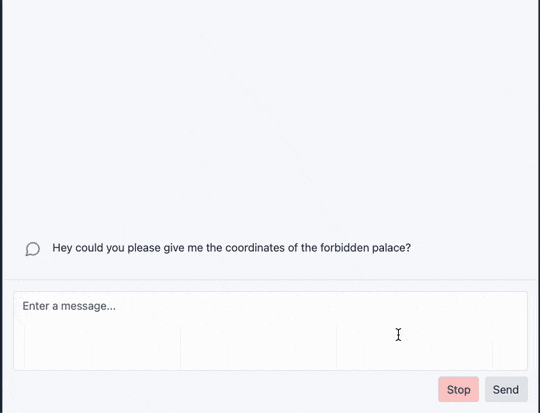Focus the 'Enter a message...' input field
540x413 pixels.
point(270,331)
